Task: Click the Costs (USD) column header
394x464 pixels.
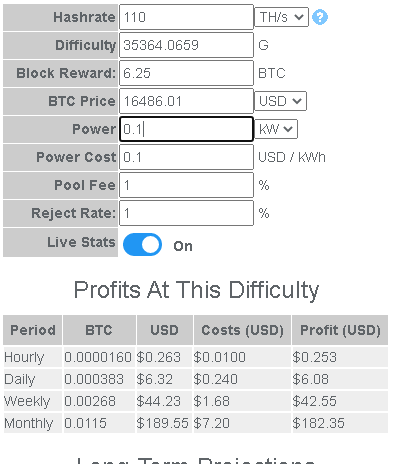Action: (x=242, y=330)
